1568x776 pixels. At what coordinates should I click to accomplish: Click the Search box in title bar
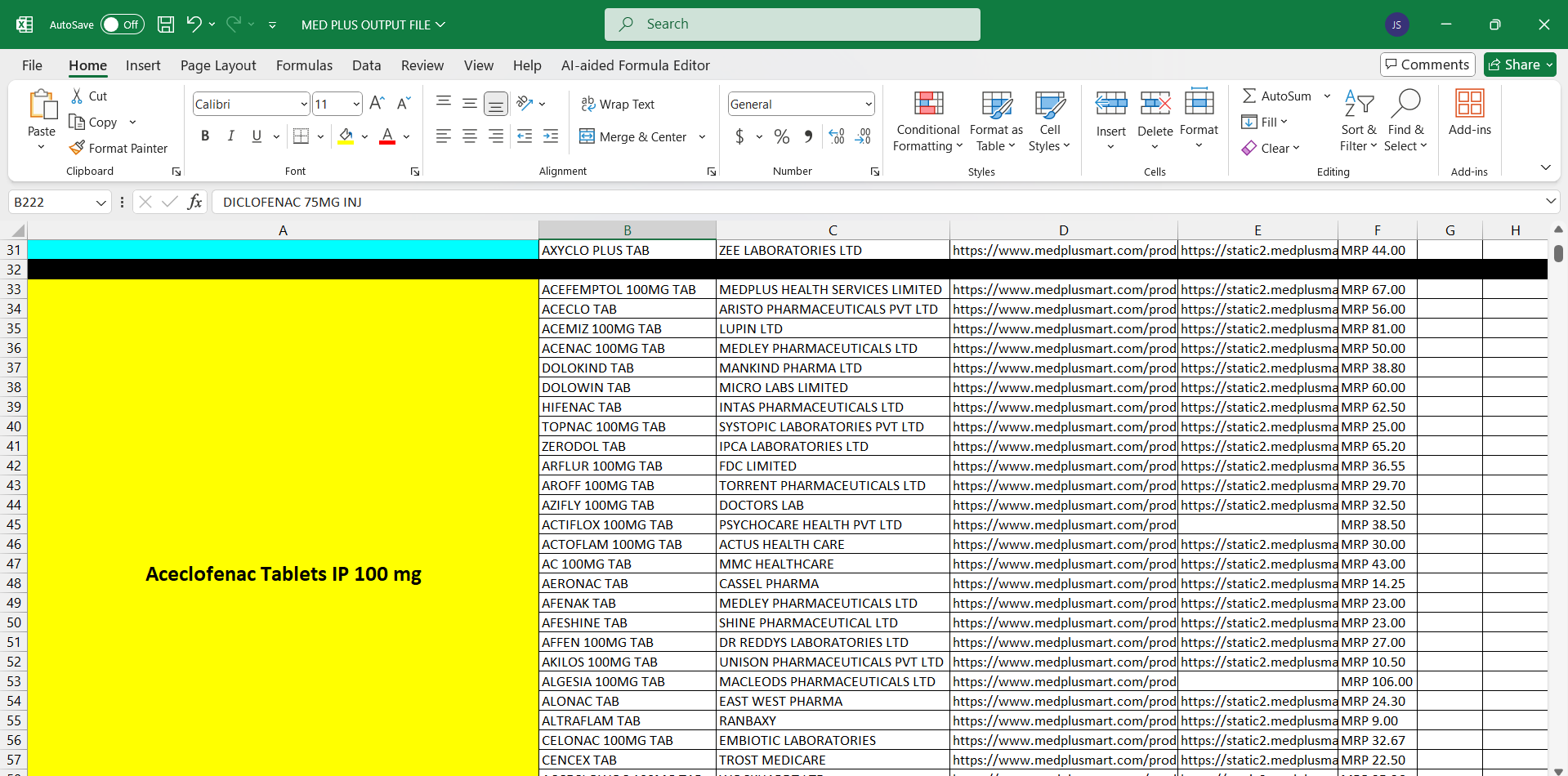[792, 25]
